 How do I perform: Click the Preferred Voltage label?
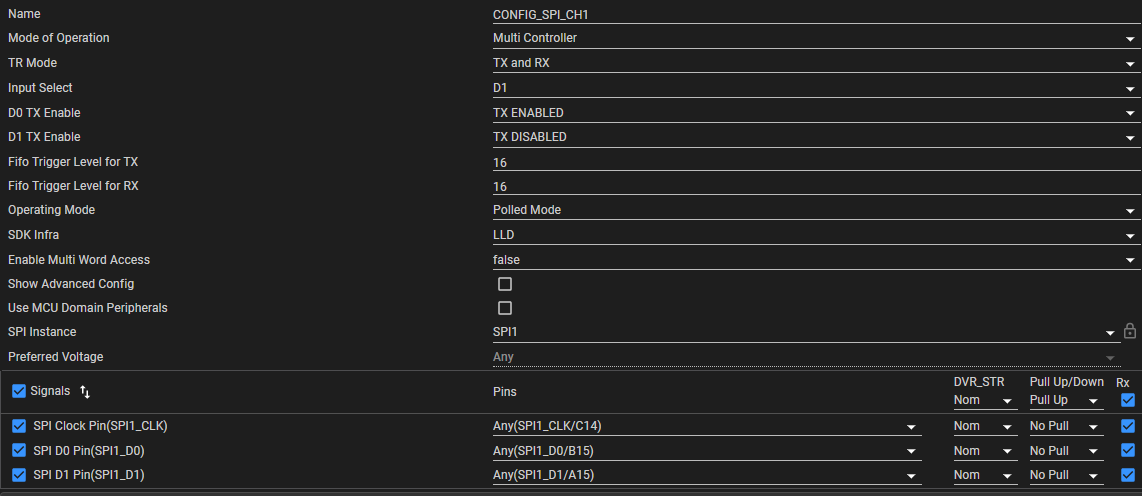[x=55, y=357]
